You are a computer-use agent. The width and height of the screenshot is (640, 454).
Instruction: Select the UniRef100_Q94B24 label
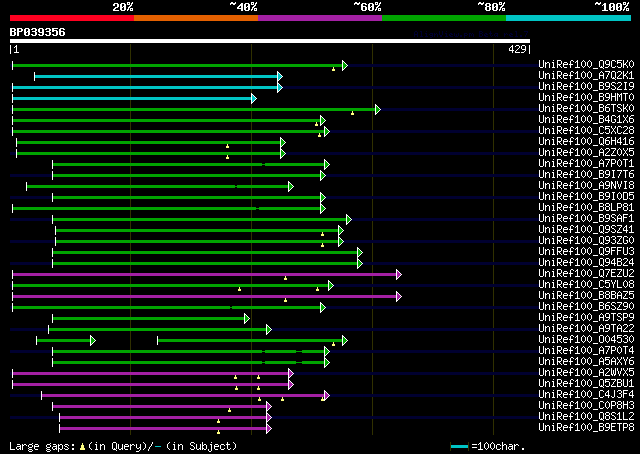(x=586, y=263)
